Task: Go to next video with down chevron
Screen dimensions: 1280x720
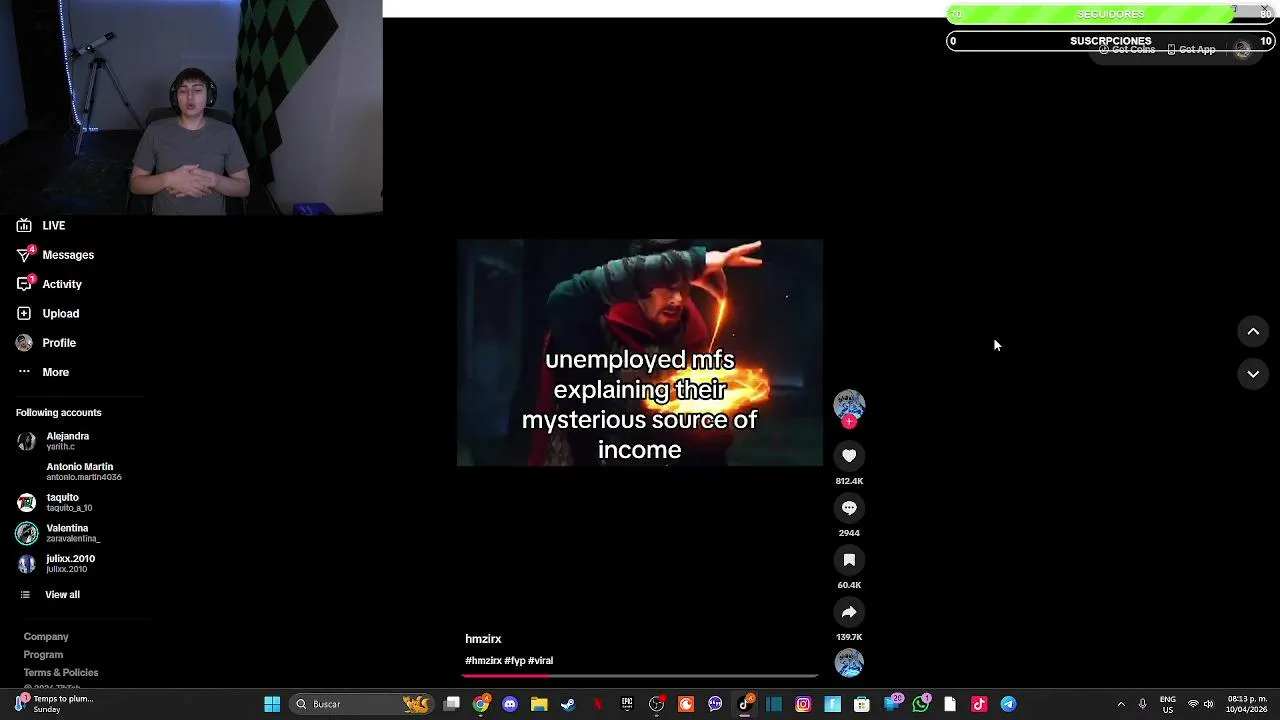Action: click(1253, 374)
